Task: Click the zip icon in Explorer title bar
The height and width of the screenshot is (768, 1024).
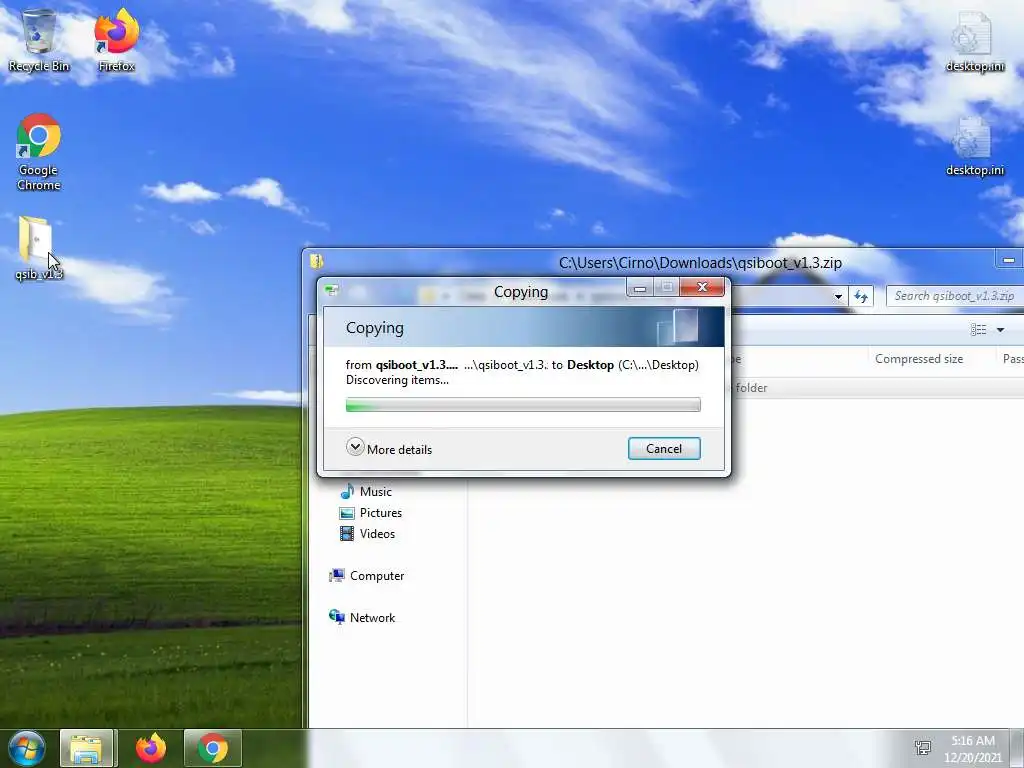Action: (x=317, y=262)
